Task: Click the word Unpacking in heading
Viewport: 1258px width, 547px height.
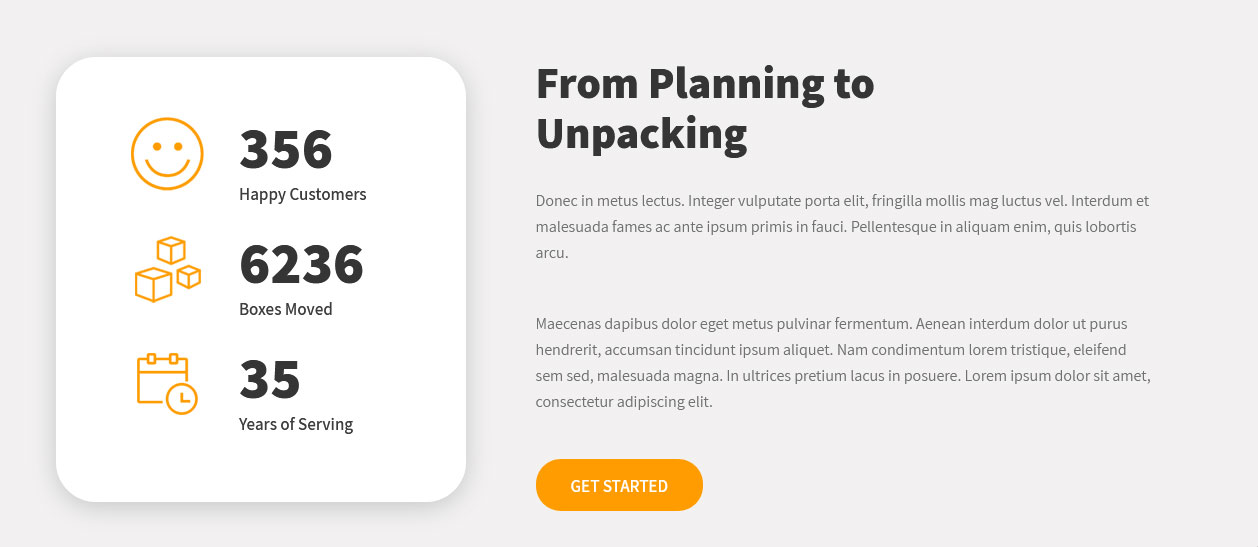Action: point(642,134)
